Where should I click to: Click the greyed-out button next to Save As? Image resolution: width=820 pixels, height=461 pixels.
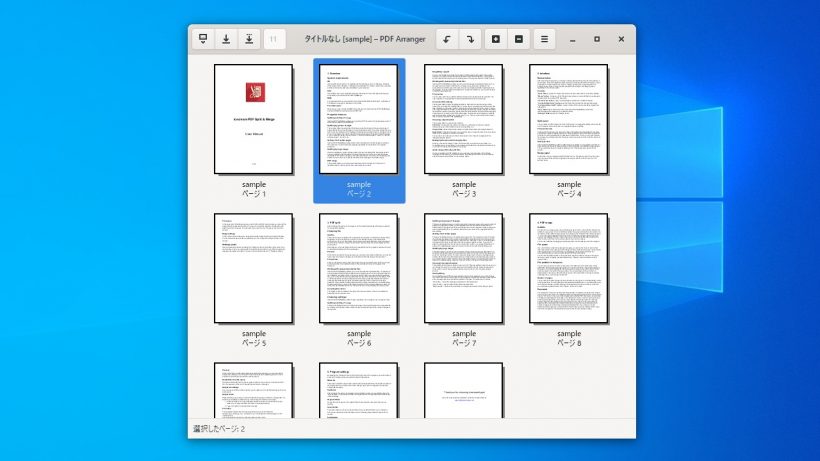274,39
